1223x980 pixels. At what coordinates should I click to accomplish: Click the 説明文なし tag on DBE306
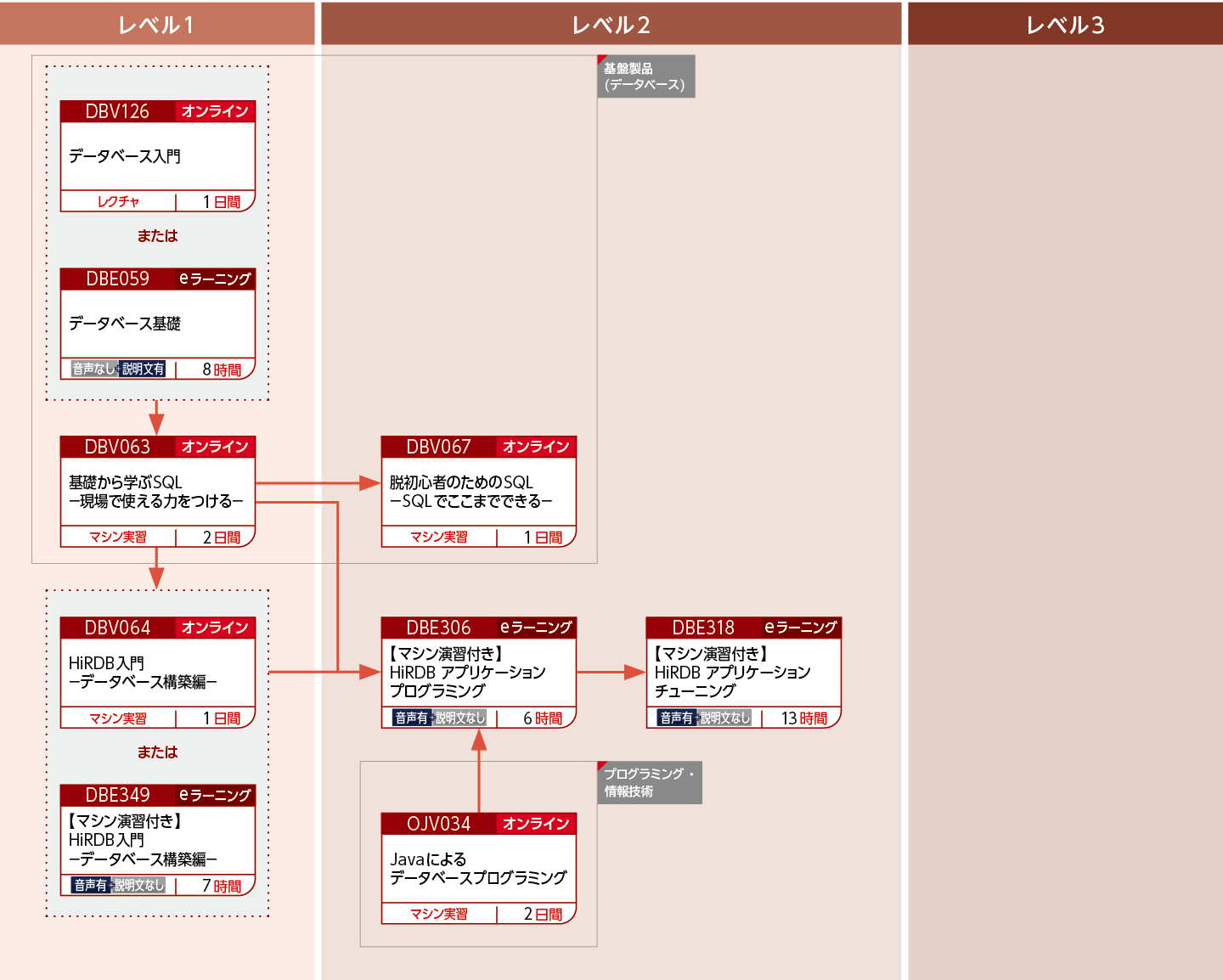click(x=460, y=718)
